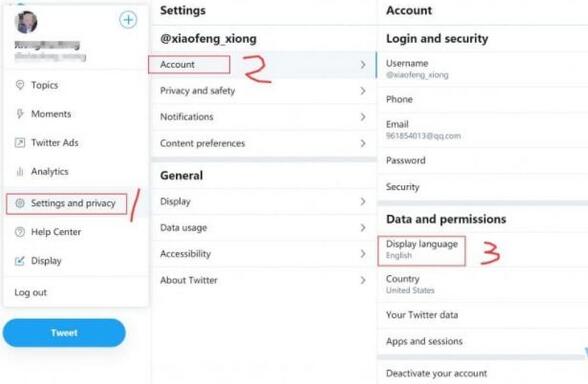Click the Moments lightning icon

click(20, 114)
